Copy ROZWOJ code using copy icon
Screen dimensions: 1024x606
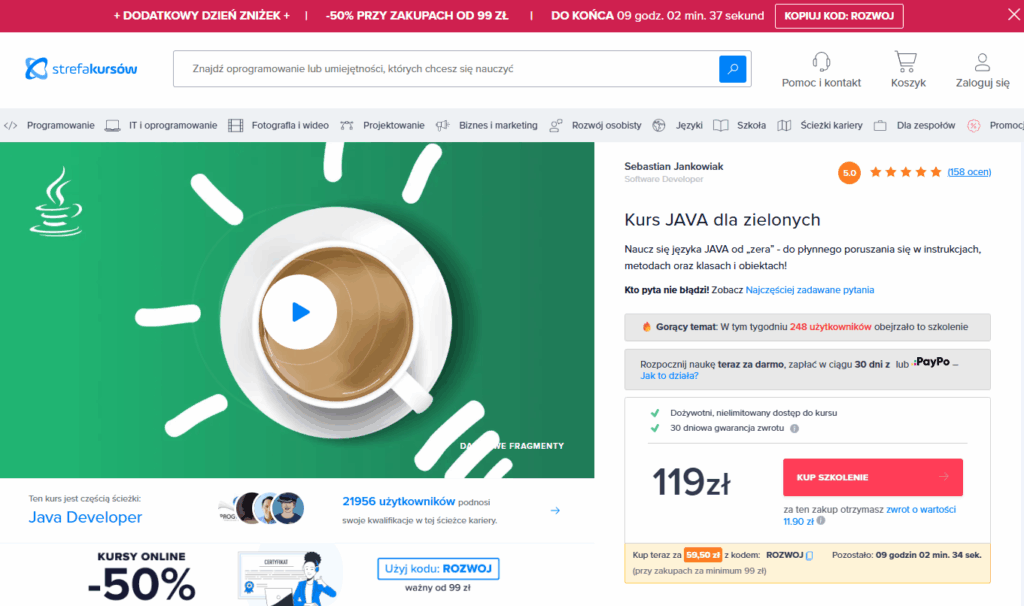[x=810, y=556]
